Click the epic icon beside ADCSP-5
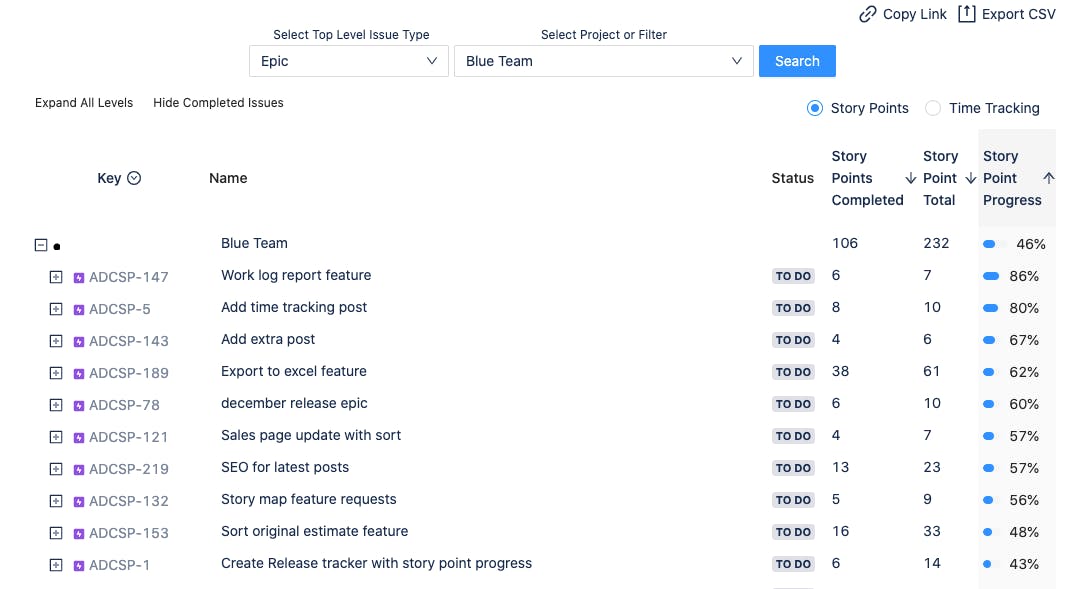Viewport: 1070px width, 589px height. click(x=79, y=310)
